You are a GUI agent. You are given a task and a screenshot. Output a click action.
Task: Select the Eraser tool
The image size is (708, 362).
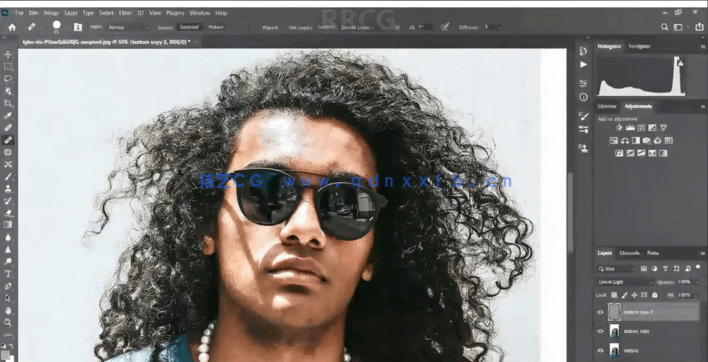(8, 213)
